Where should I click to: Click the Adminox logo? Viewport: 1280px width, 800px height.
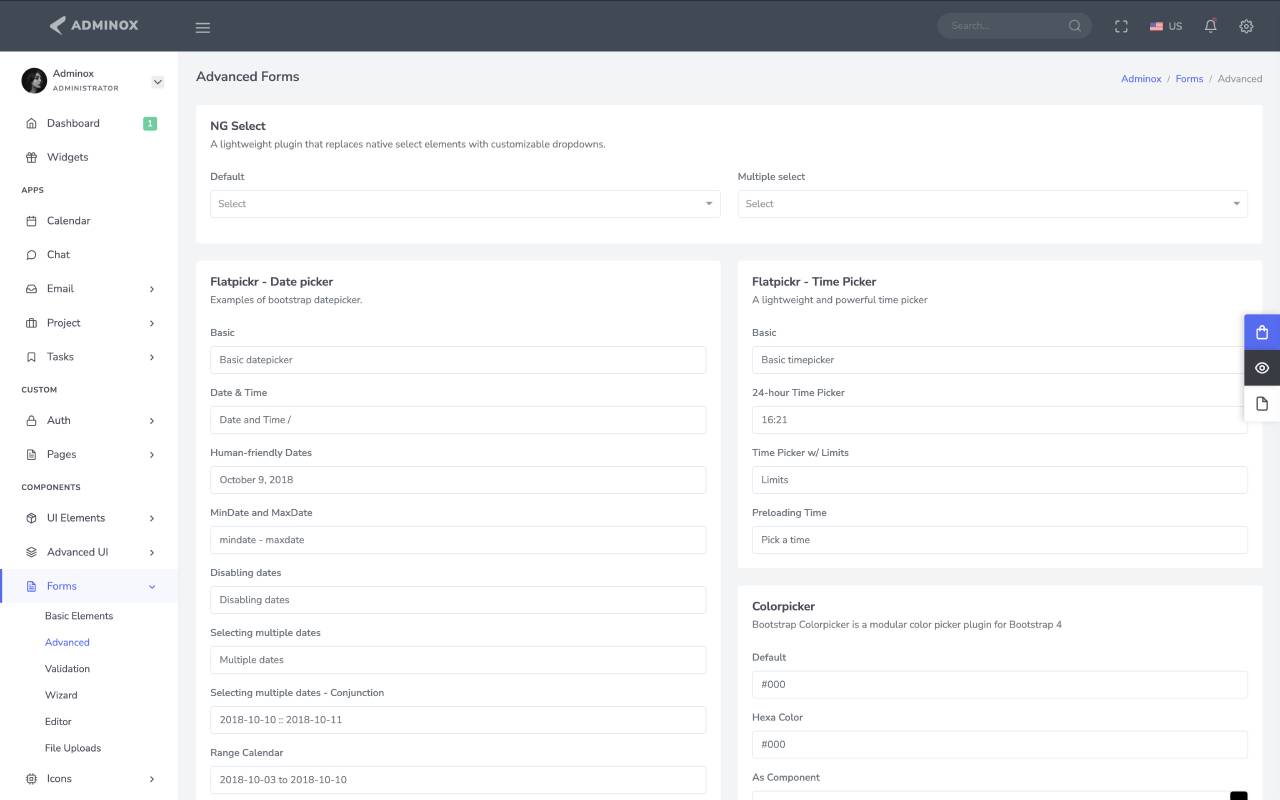click(x=94, y=25)
